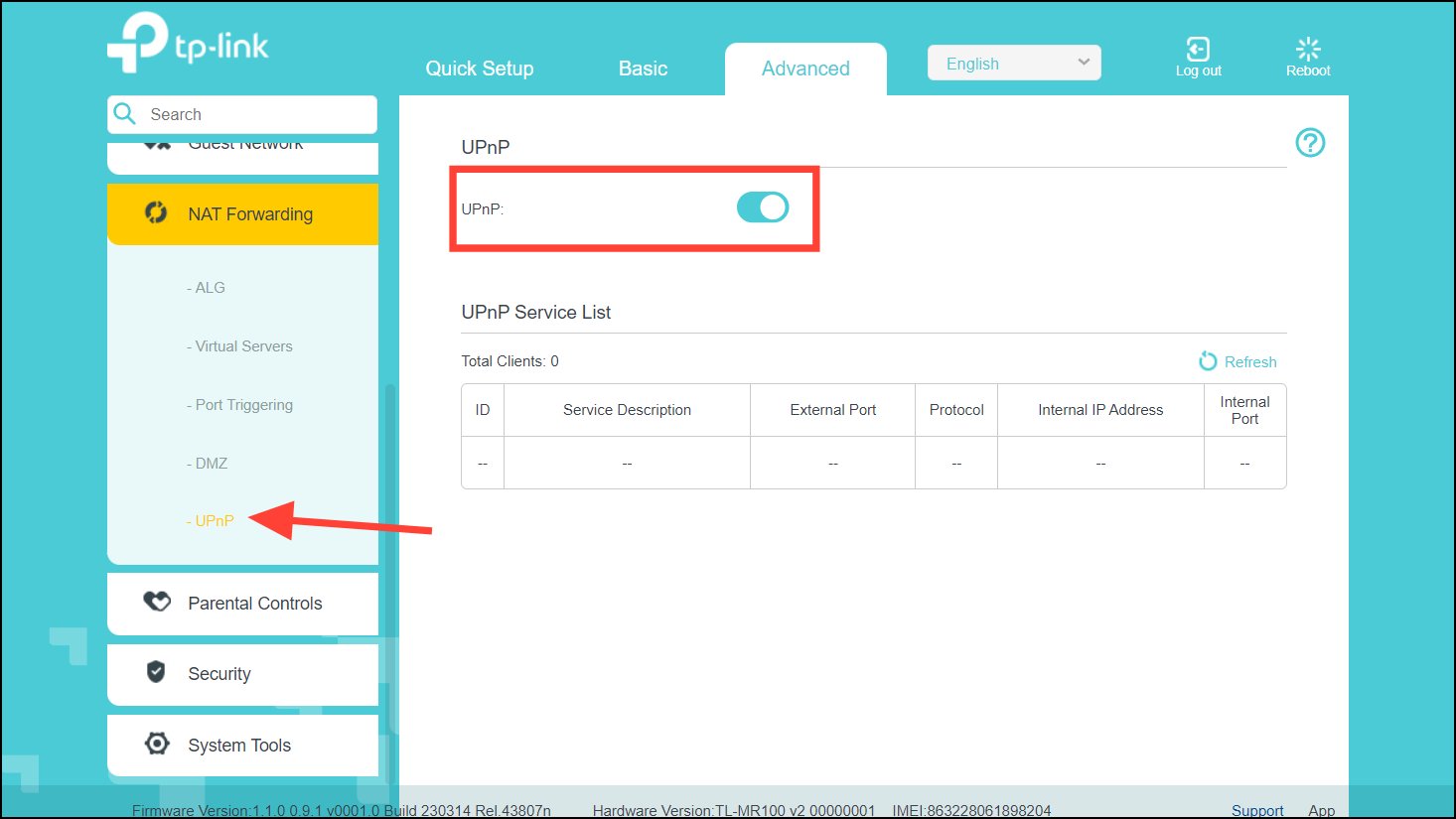Screen dimensions: 1456x819
Task: Click the Internal Port column header
Action: click(1244, 410)
